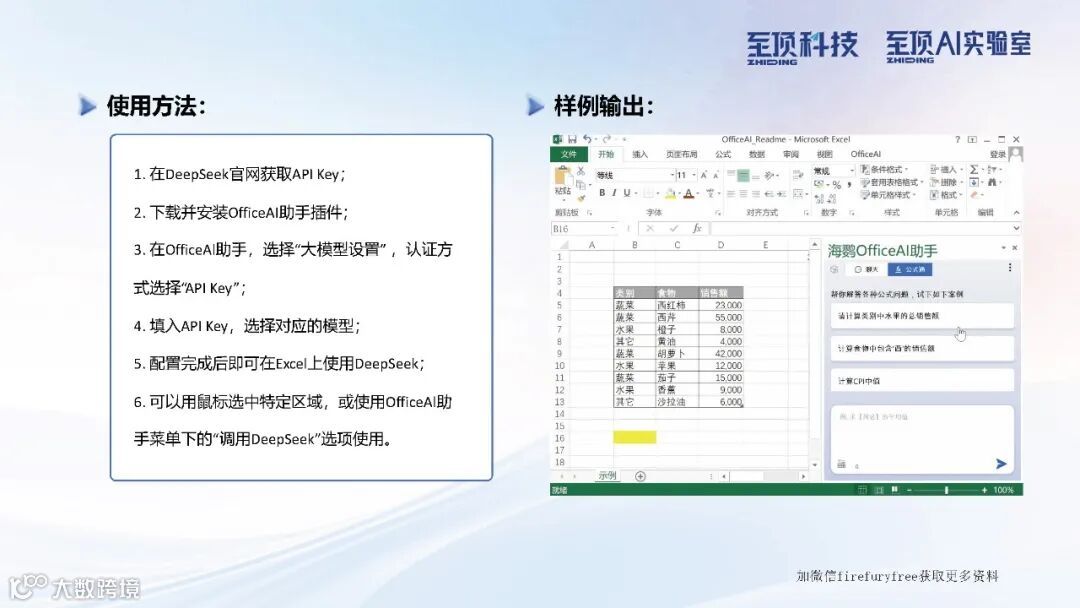Click the Paste clipboard icon

point(563,176)
